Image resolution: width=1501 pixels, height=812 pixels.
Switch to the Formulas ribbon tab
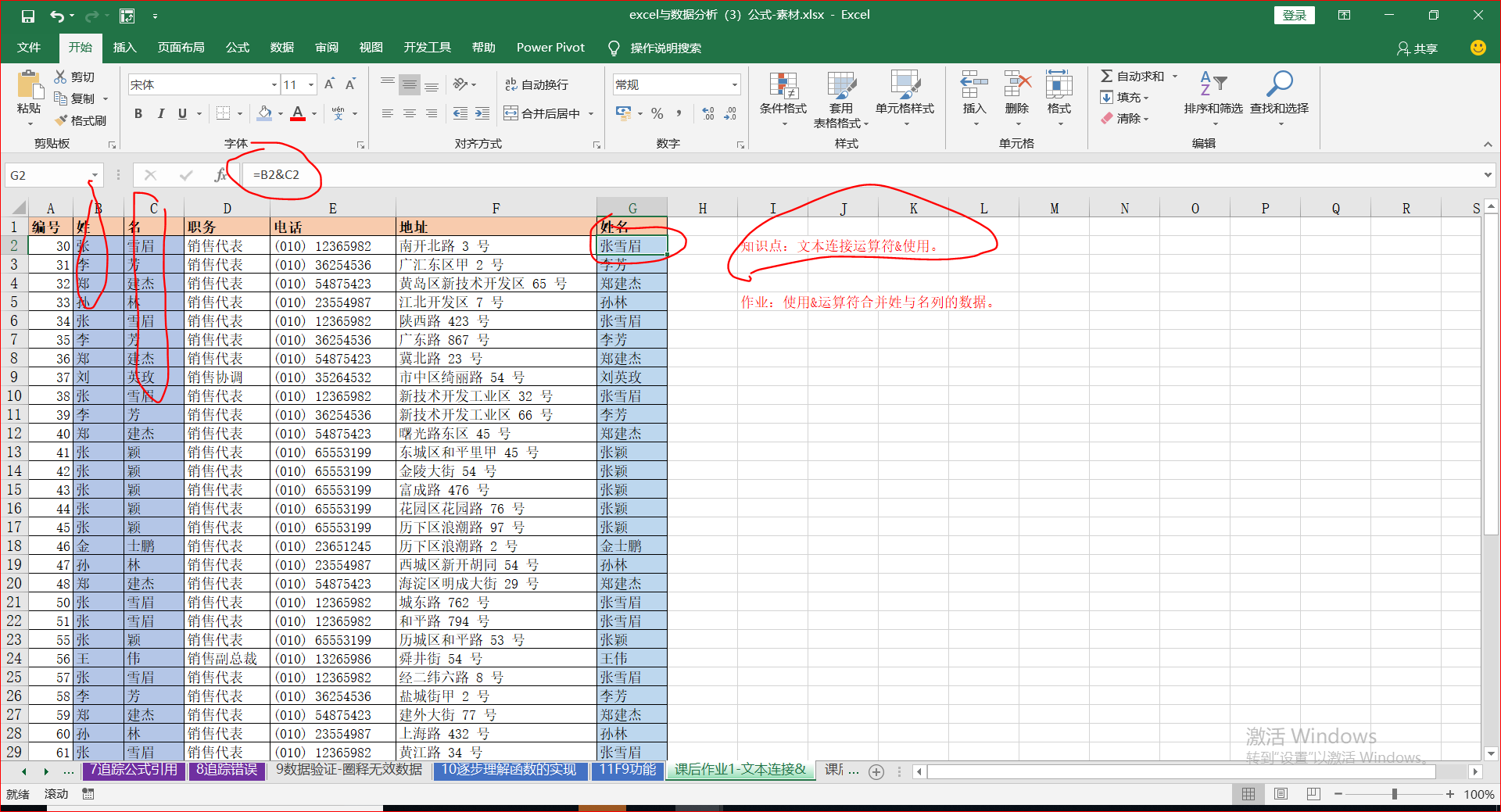point(238,48)
